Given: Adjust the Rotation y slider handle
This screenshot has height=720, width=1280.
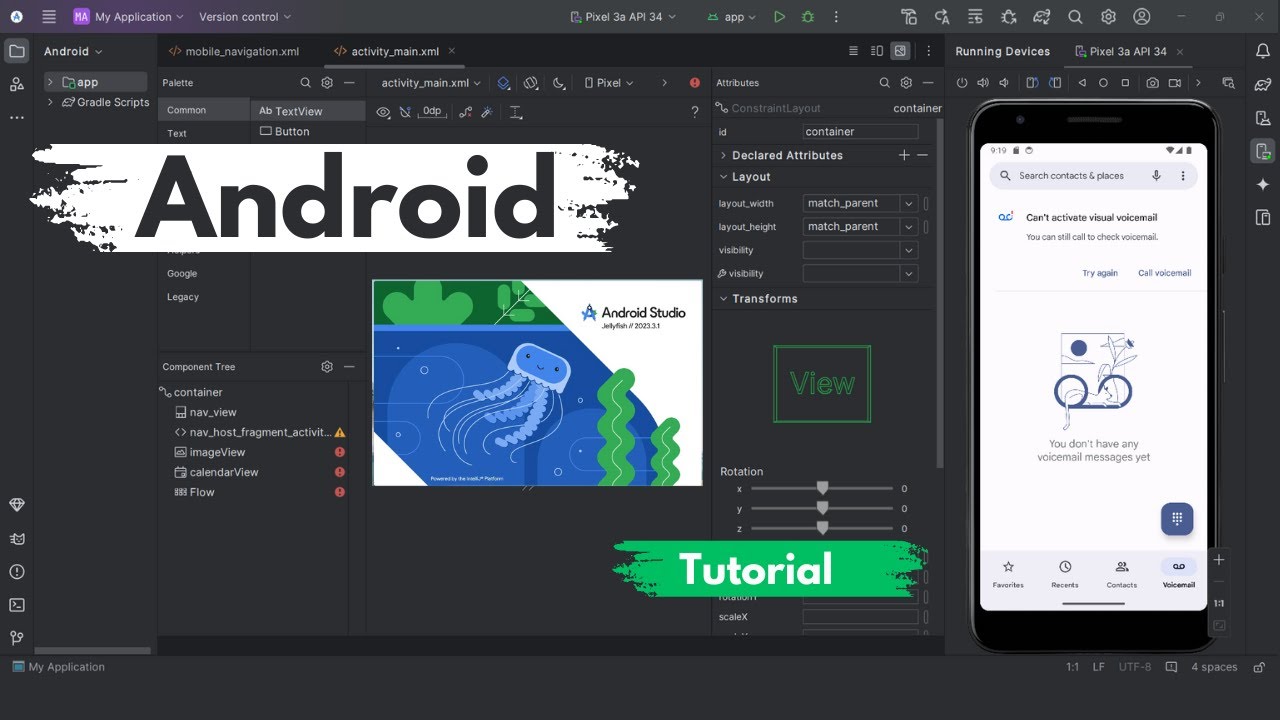Looking at the screenshot, I should pyautogui.click(x=822, y=508).
